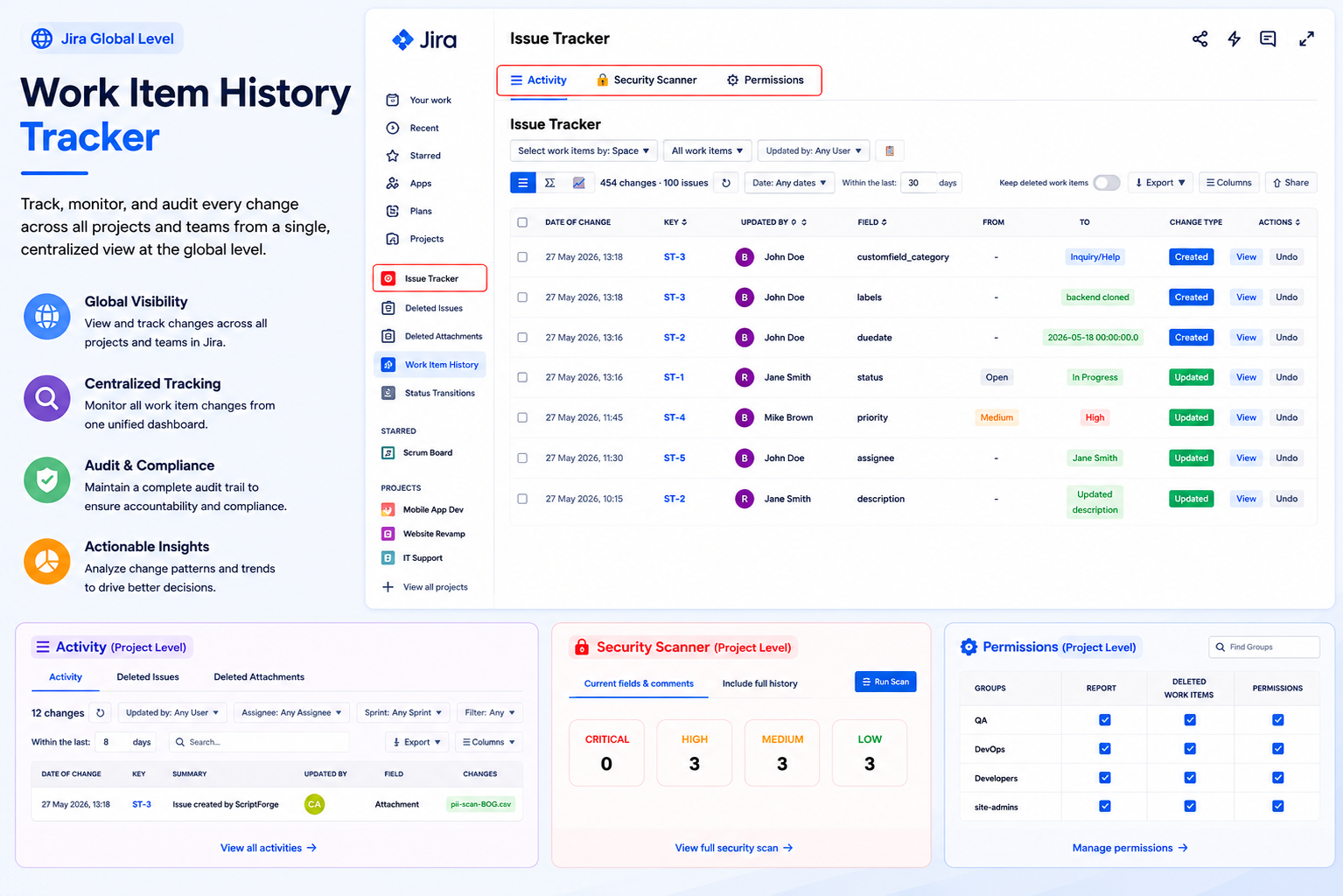The width and height of the screenshot is (1343, 896).
Task: Open Deleted Issues in the sidebar
Action: [x=433, y=308]
